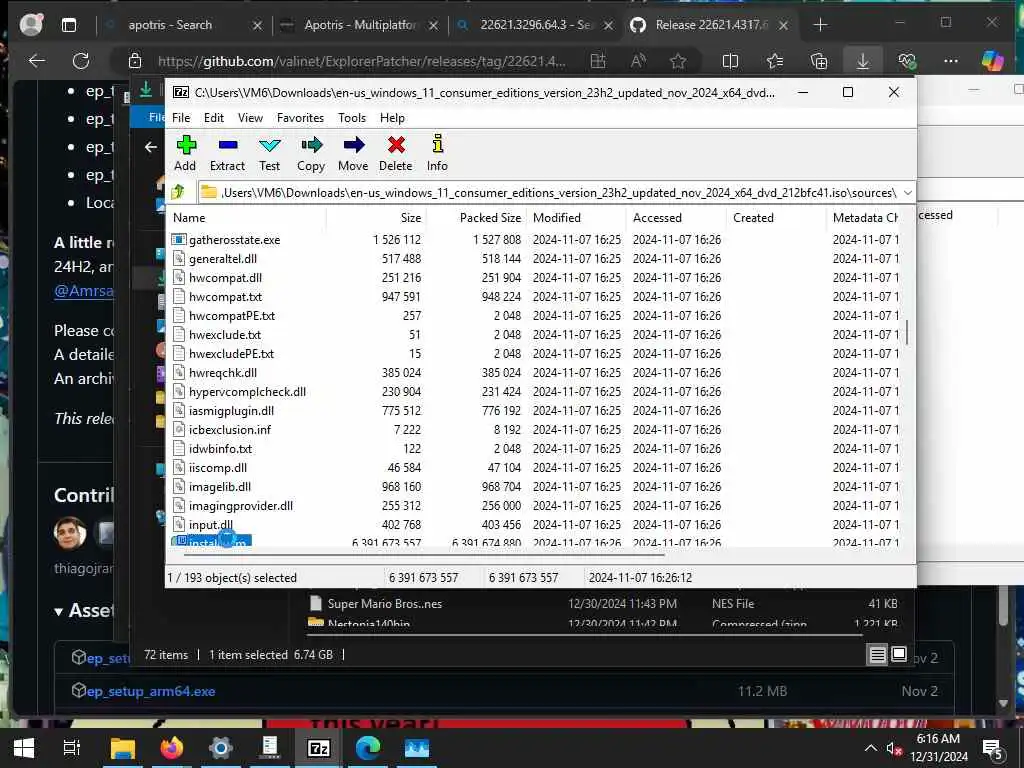This screenshot has width=1024, height=768.
Task: Refresh the GitHub page in Edge
Action: (x=80, y=61)
